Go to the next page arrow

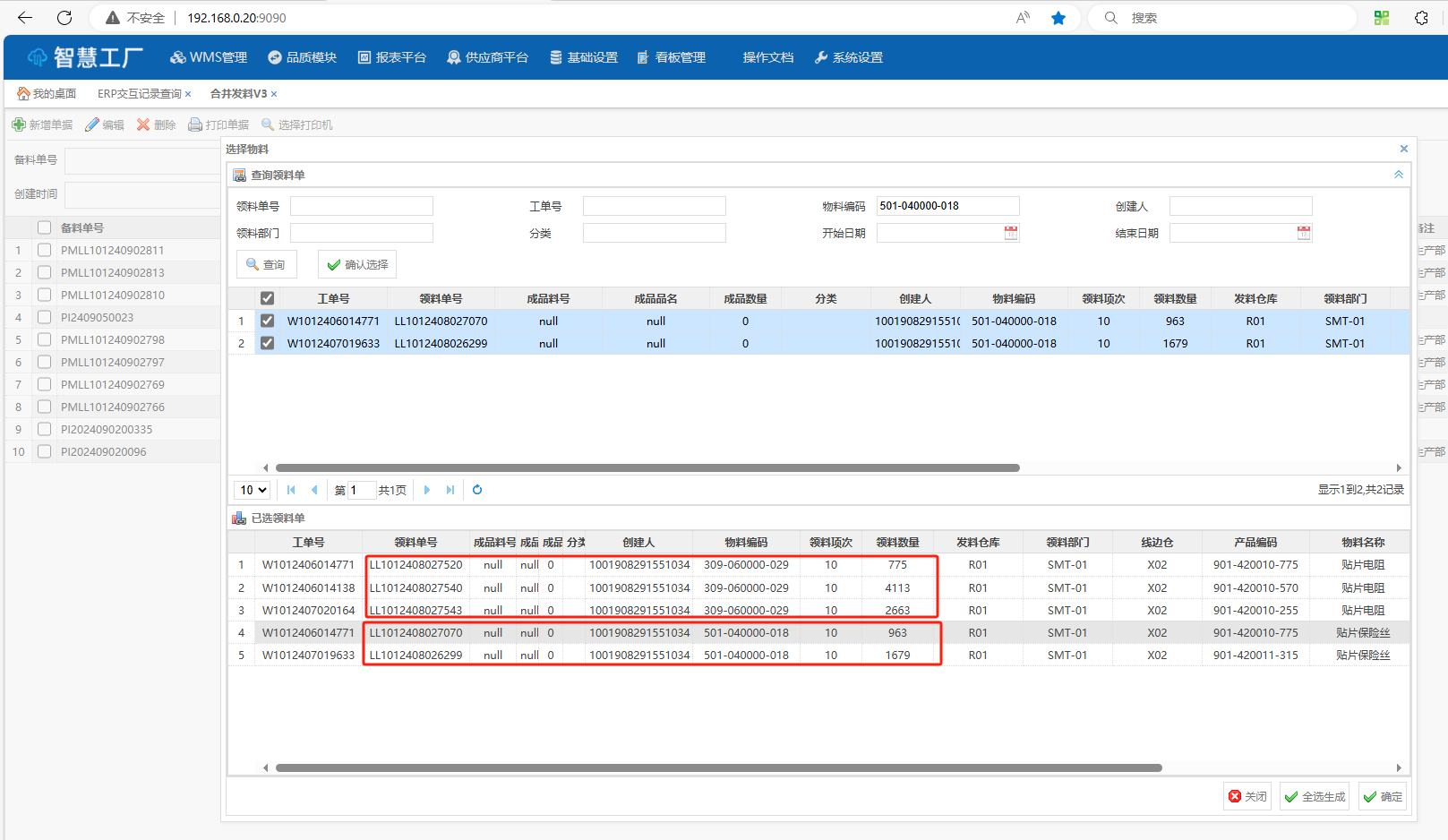coord(427,490)
